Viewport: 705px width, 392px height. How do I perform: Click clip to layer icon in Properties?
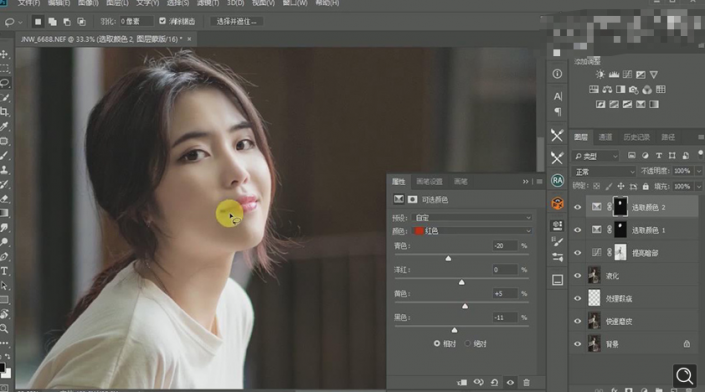[462, 383]
